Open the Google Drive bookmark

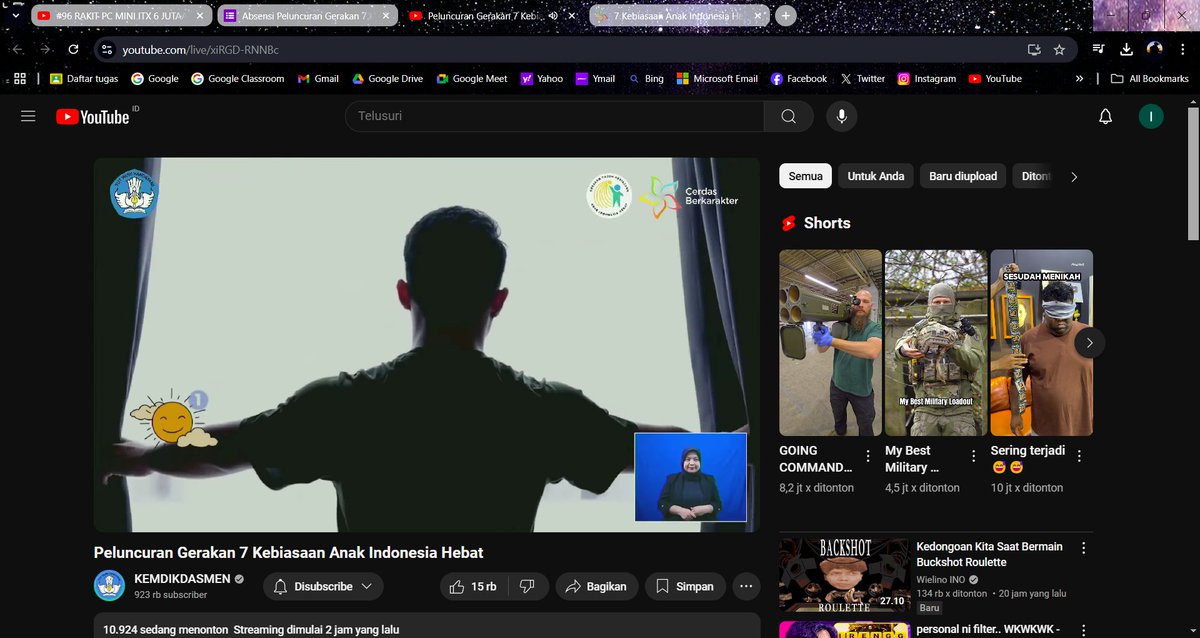click(387, 78)
